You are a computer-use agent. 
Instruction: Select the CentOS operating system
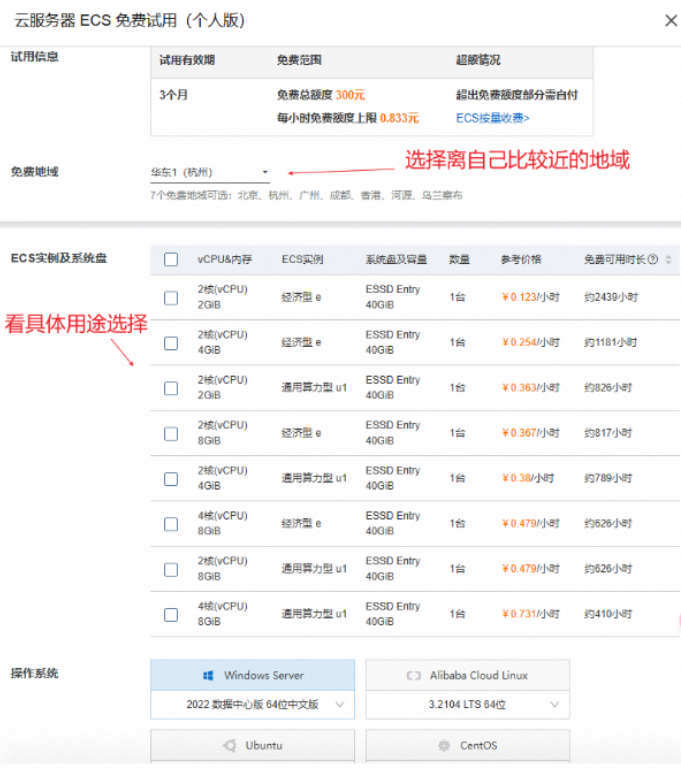pos(467,745)
